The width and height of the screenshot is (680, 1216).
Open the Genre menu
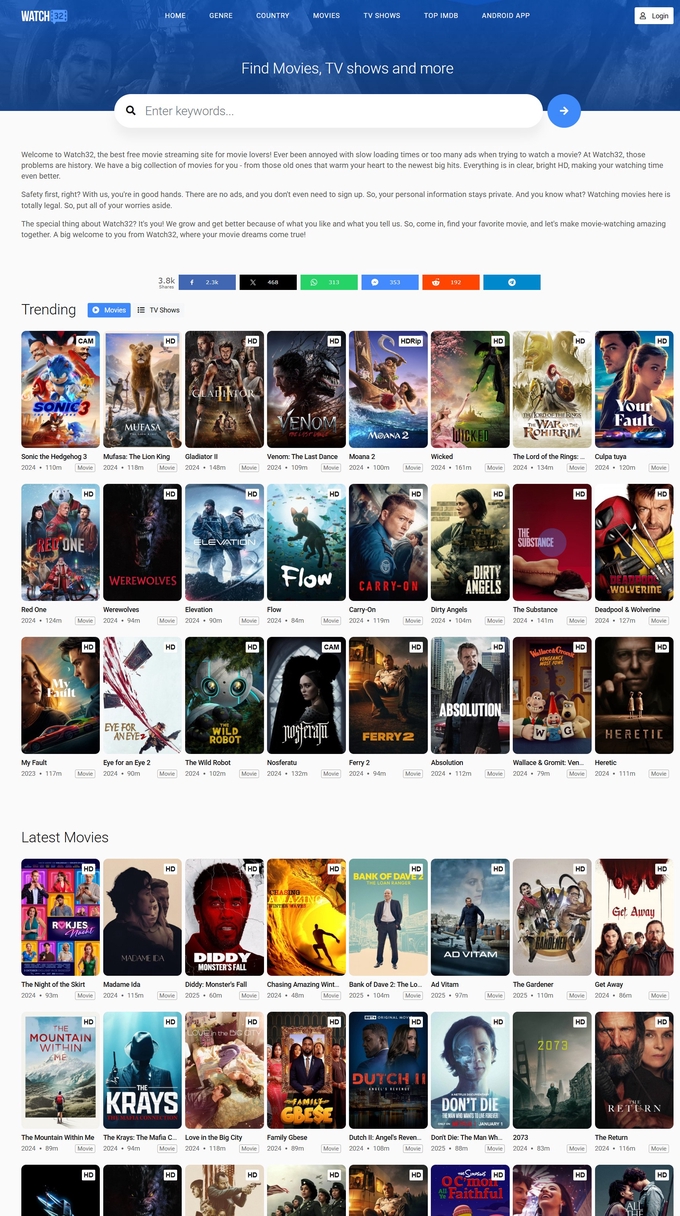point(221,16)
